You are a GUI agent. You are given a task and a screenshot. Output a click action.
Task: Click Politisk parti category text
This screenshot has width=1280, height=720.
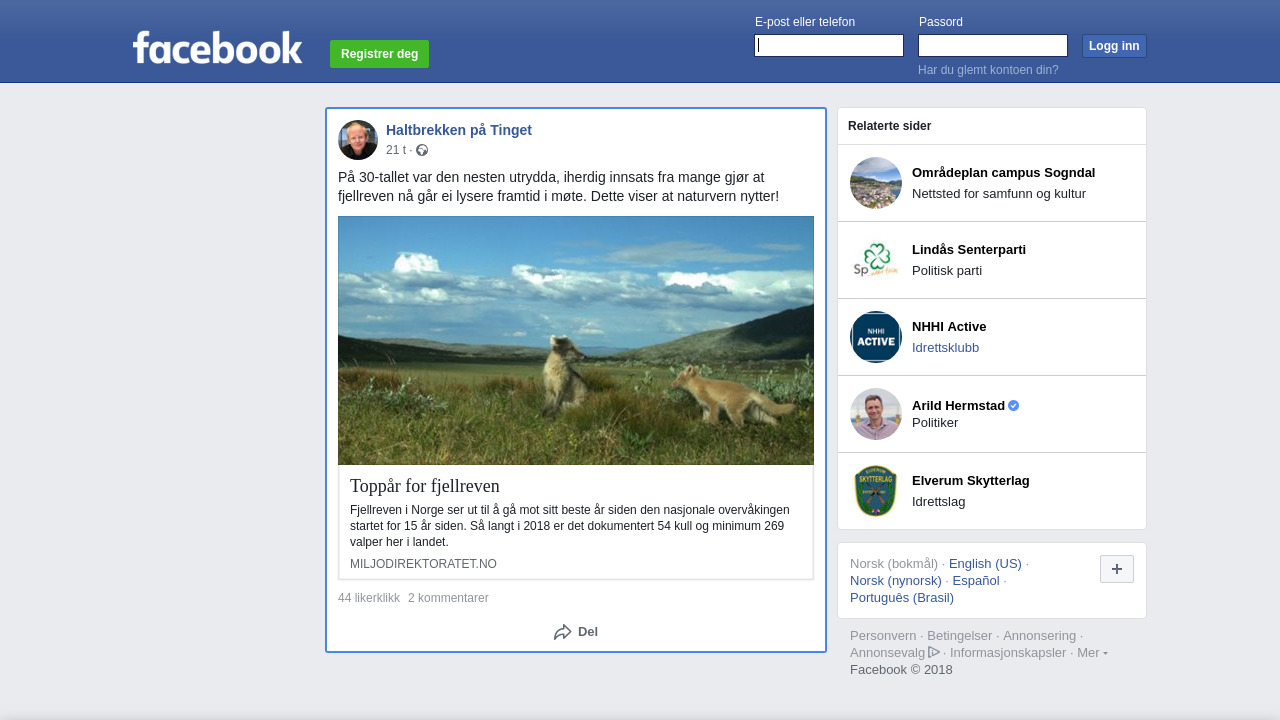tap(947, 270)
